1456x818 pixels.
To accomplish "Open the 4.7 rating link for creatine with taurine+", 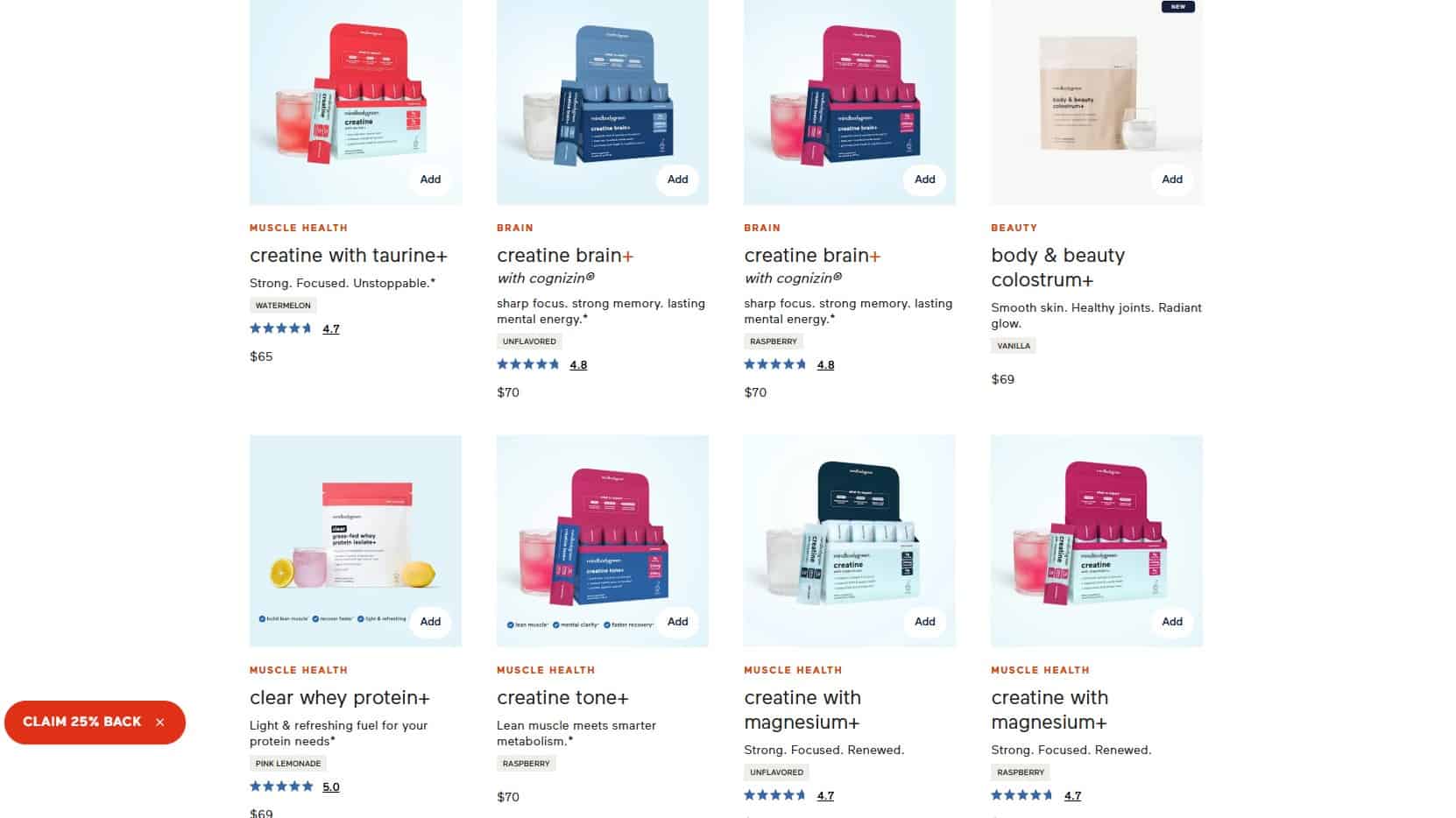I will tap(331, 329).
